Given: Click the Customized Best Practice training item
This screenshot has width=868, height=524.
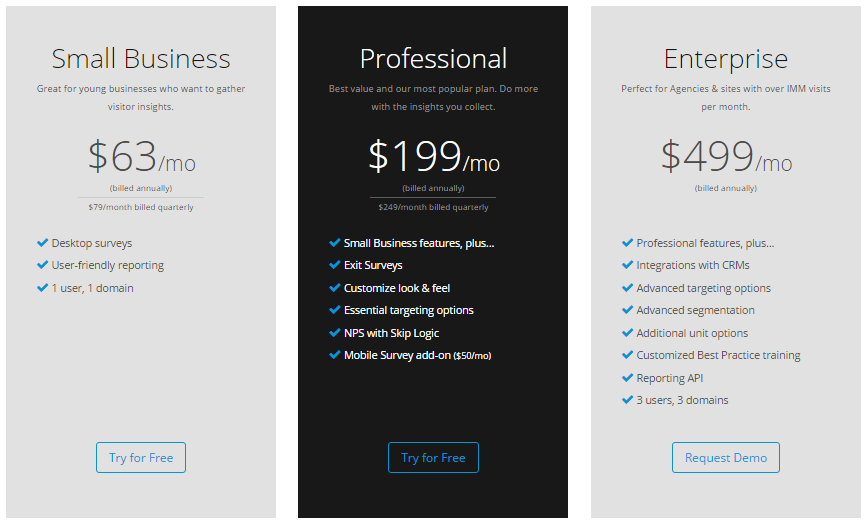Looking at the screenshot, I should click(718, 355).
